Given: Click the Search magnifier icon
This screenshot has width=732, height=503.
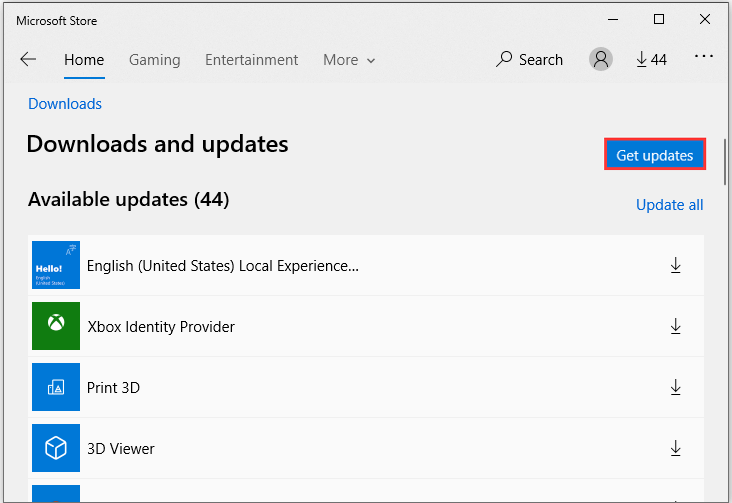Looking at the screenshot, I should [504, 59].
